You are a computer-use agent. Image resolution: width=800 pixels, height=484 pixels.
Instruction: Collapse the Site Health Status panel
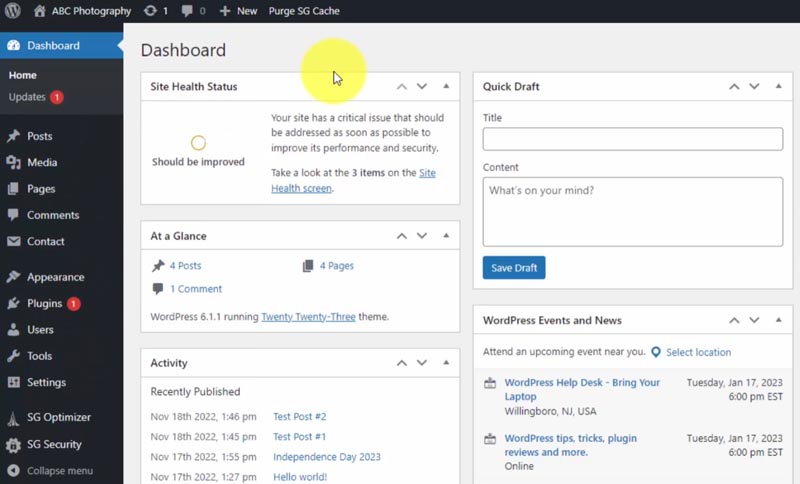click(x=446, y=86)
